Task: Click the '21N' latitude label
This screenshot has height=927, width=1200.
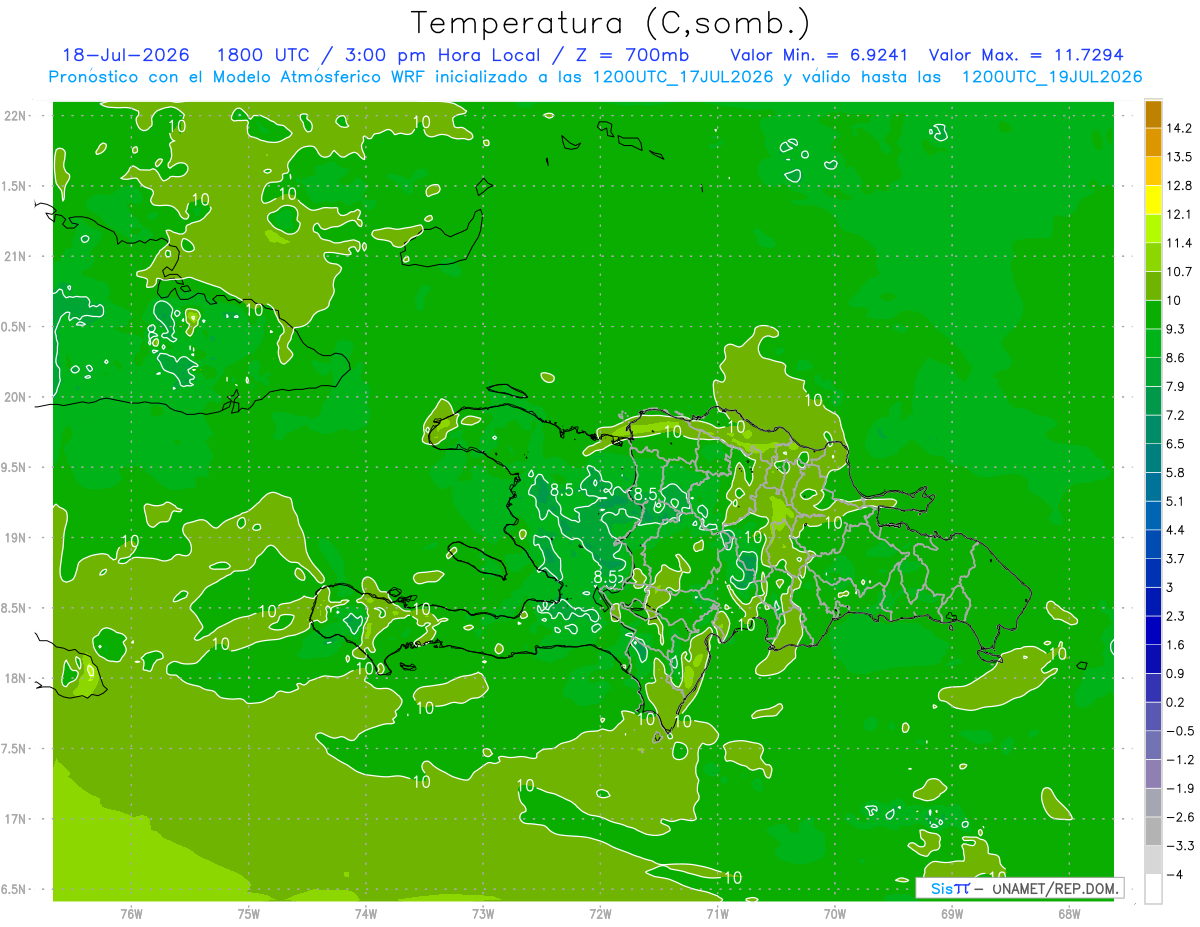Action: 16,257
